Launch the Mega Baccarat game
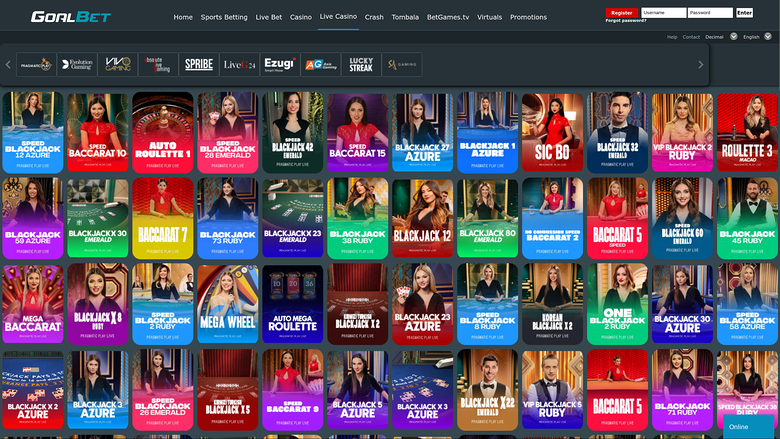 coord(33,304)
